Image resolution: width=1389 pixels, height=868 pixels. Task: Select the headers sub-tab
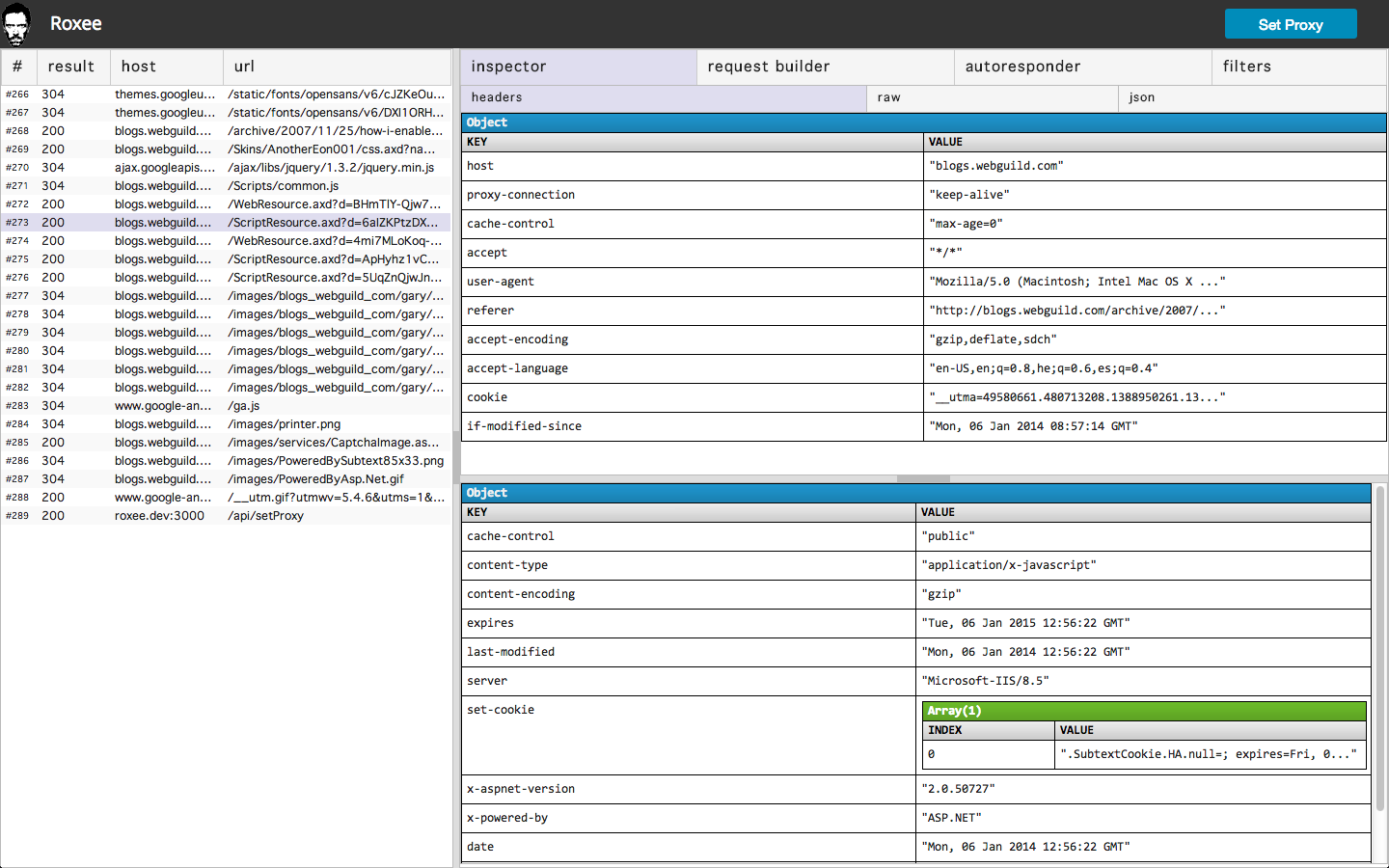[664, 97]
